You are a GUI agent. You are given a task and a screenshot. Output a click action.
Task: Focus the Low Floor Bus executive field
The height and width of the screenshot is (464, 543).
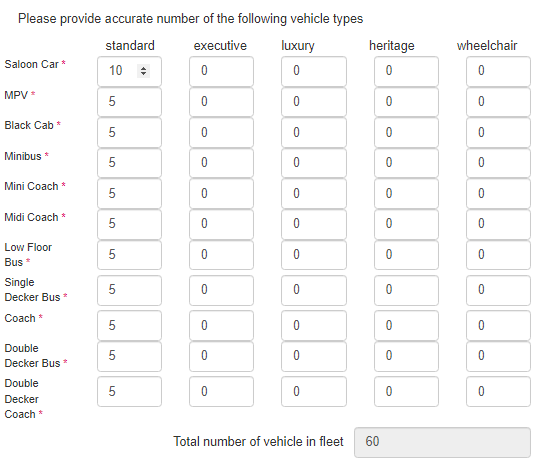pos(221,255)
